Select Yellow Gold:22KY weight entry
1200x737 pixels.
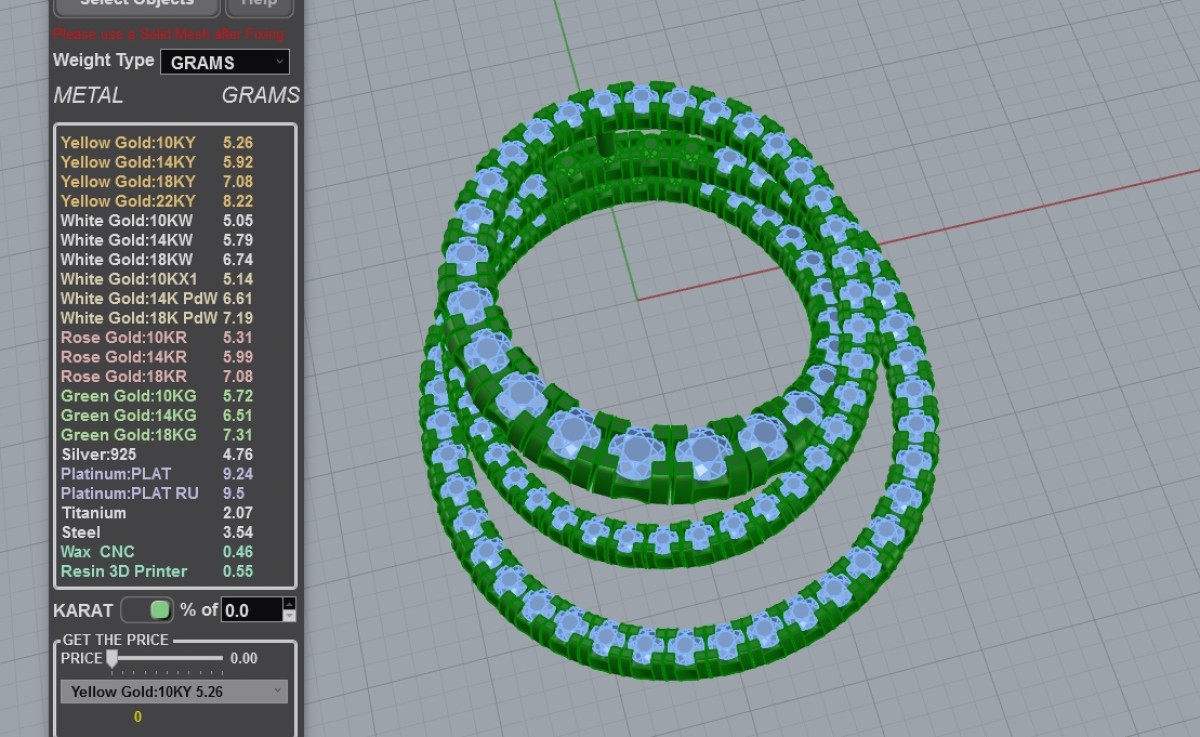point(128,201)
